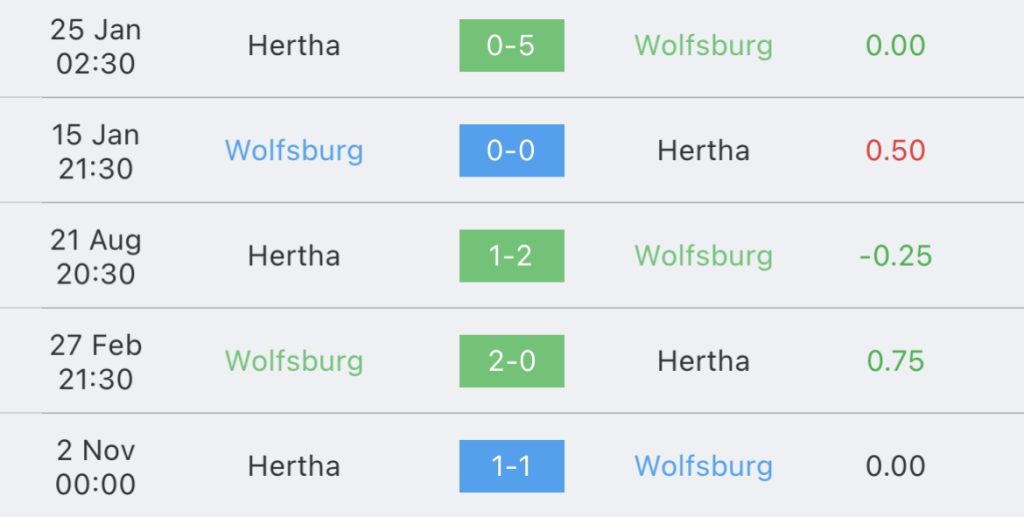Select Wolfsburg in the 15 Jan row
The image size is (1024, 517).
(x=294, y=150)
